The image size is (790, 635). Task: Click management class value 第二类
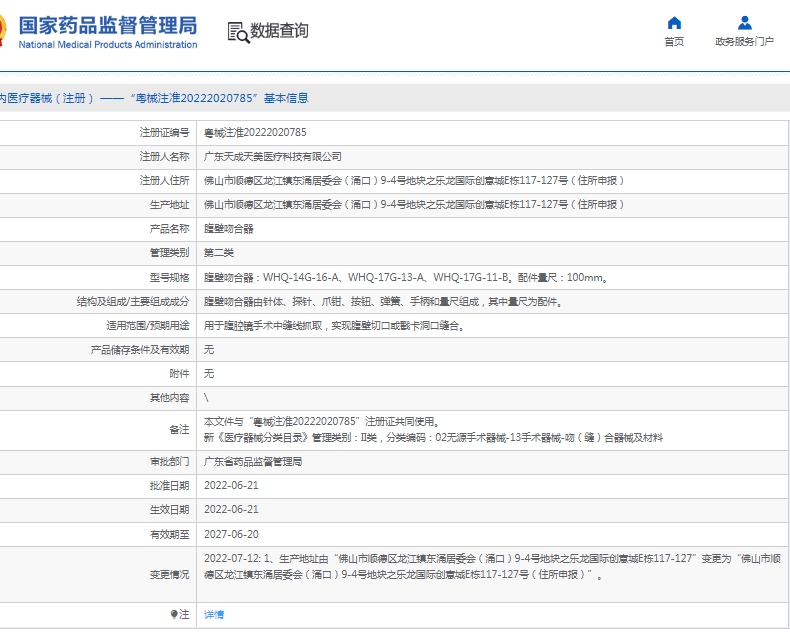[x=219, y=253]
